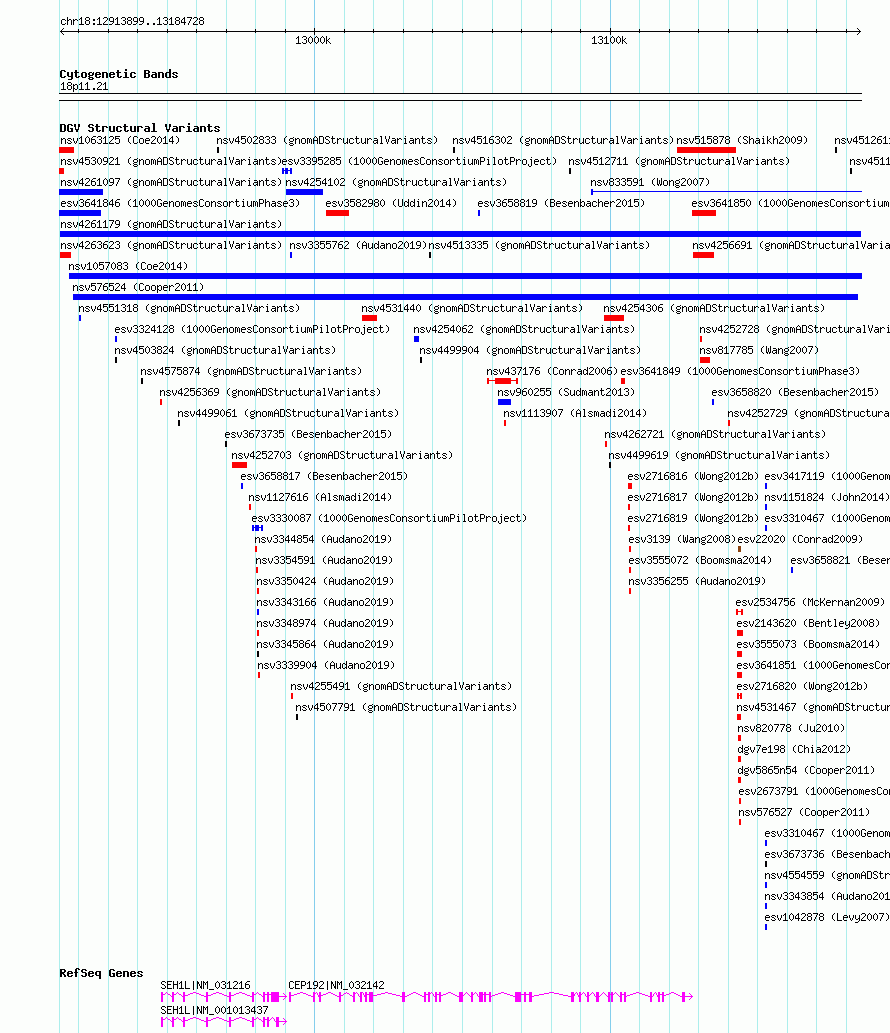Select nsv3343166 (Audano2019) label
Screen dimensions: 890x1033
point(325,603)
